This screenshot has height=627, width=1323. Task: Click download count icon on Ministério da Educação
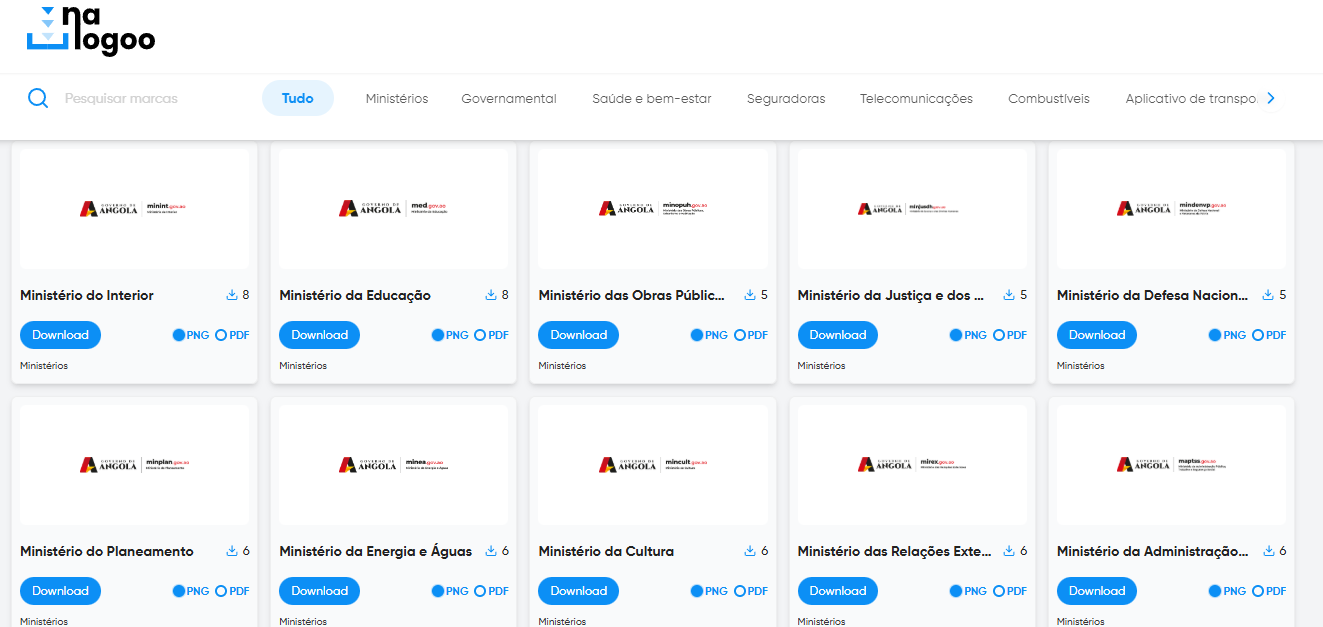tap(491, 295)
